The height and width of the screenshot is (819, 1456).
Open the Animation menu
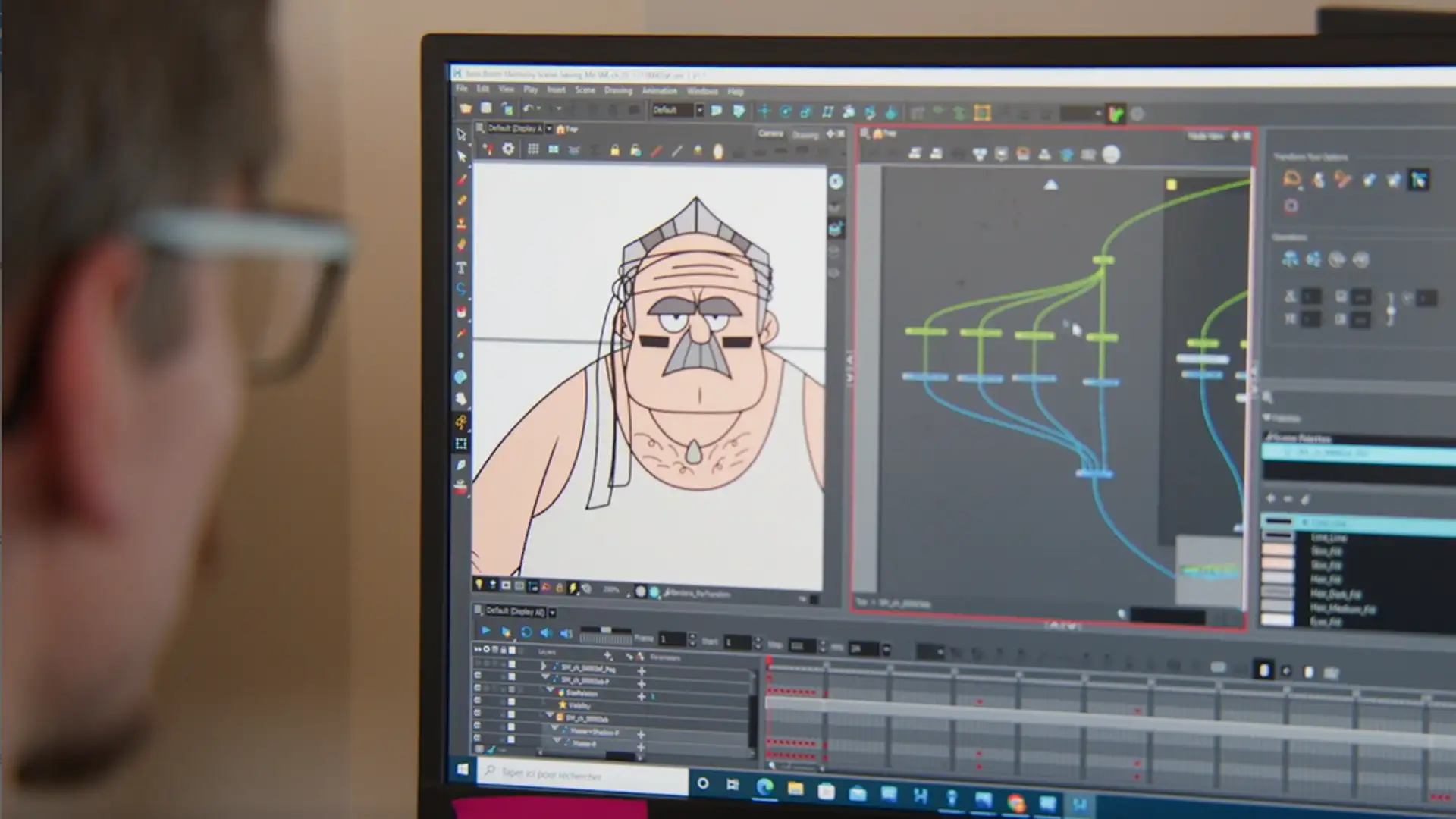(658, 91)
